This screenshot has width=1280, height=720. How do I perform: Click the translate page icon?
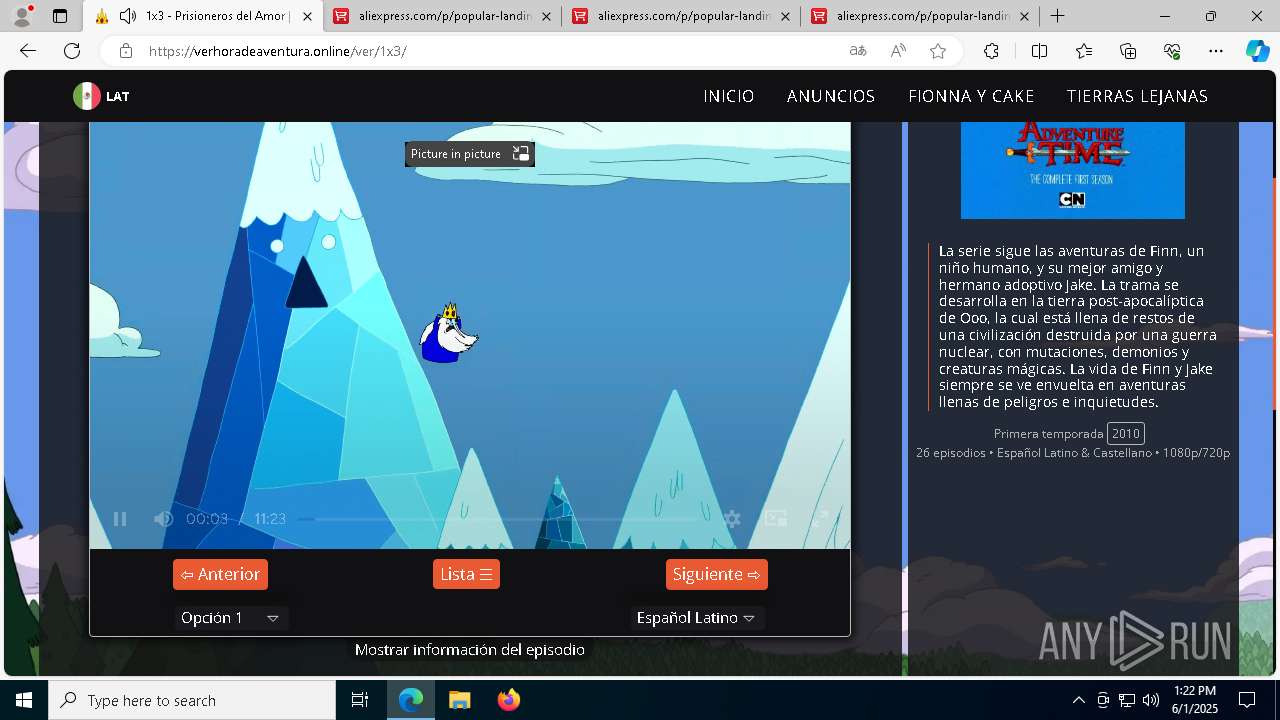point(858,51)
